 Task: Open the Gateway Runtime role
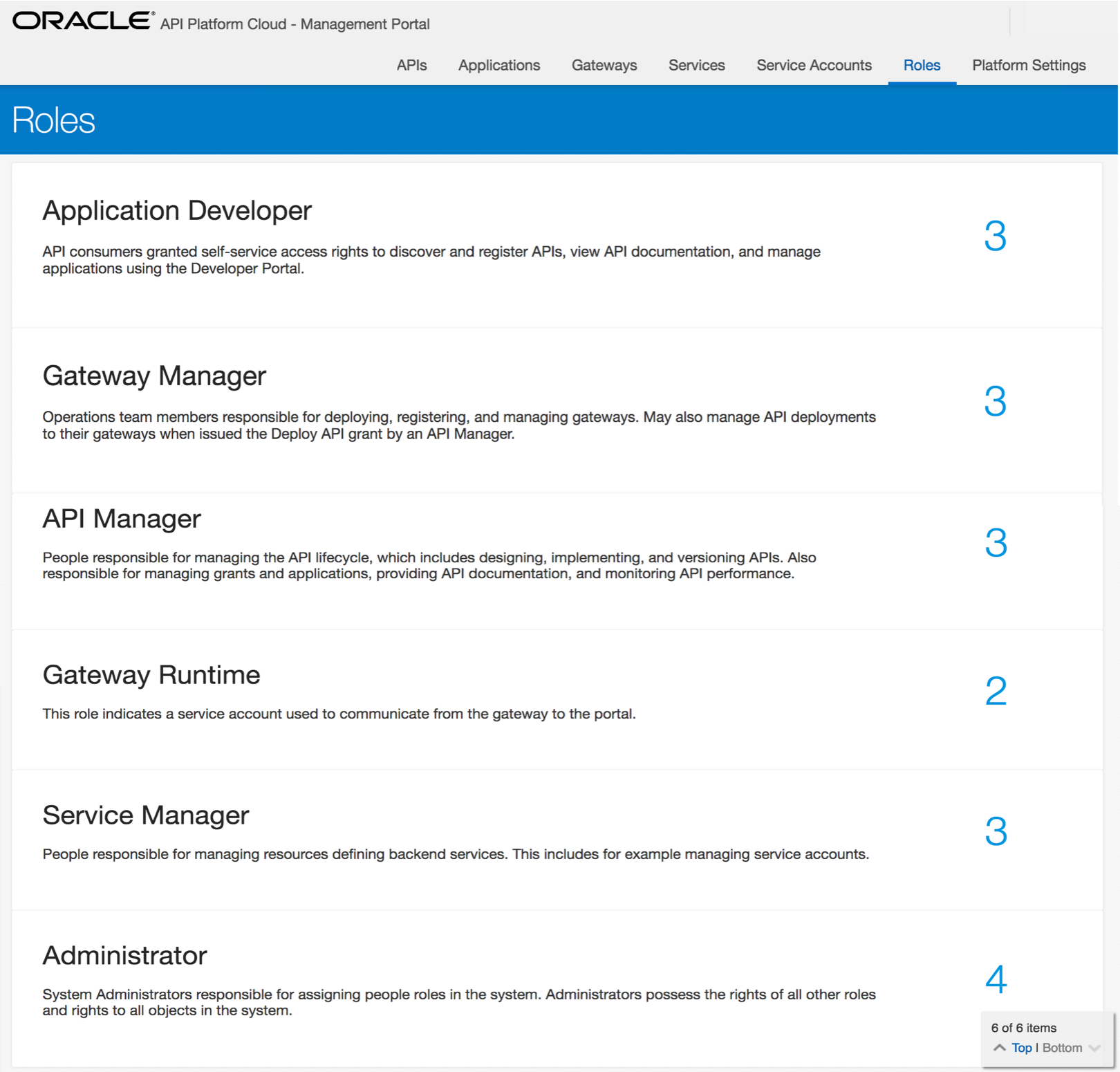[x=151, y=675]
